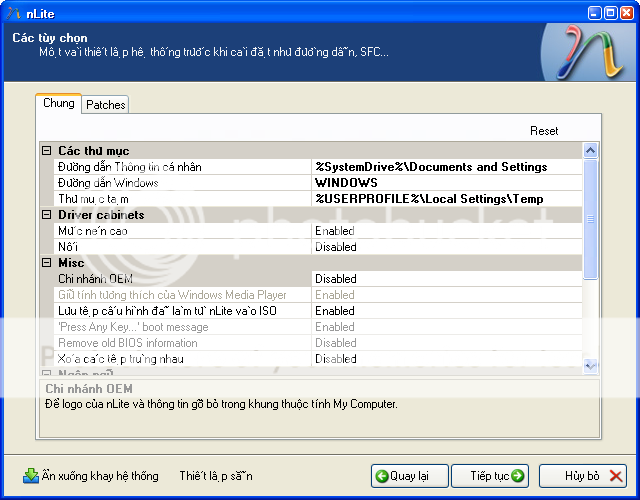Screen dimensions: 640x500
Task: Change the Mức nén cao Enabled value
Action: [x=447, y=231]
